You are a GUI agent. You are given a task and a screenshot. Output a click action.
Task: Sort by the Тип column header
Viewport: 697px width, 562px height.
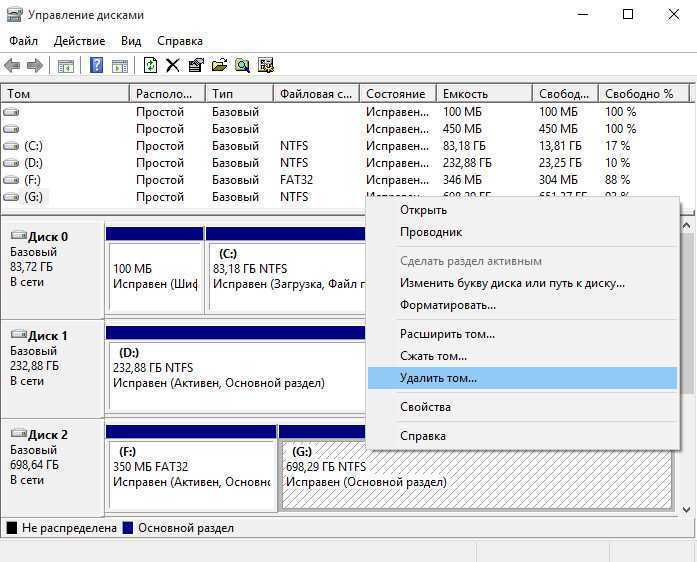point(239,94)
